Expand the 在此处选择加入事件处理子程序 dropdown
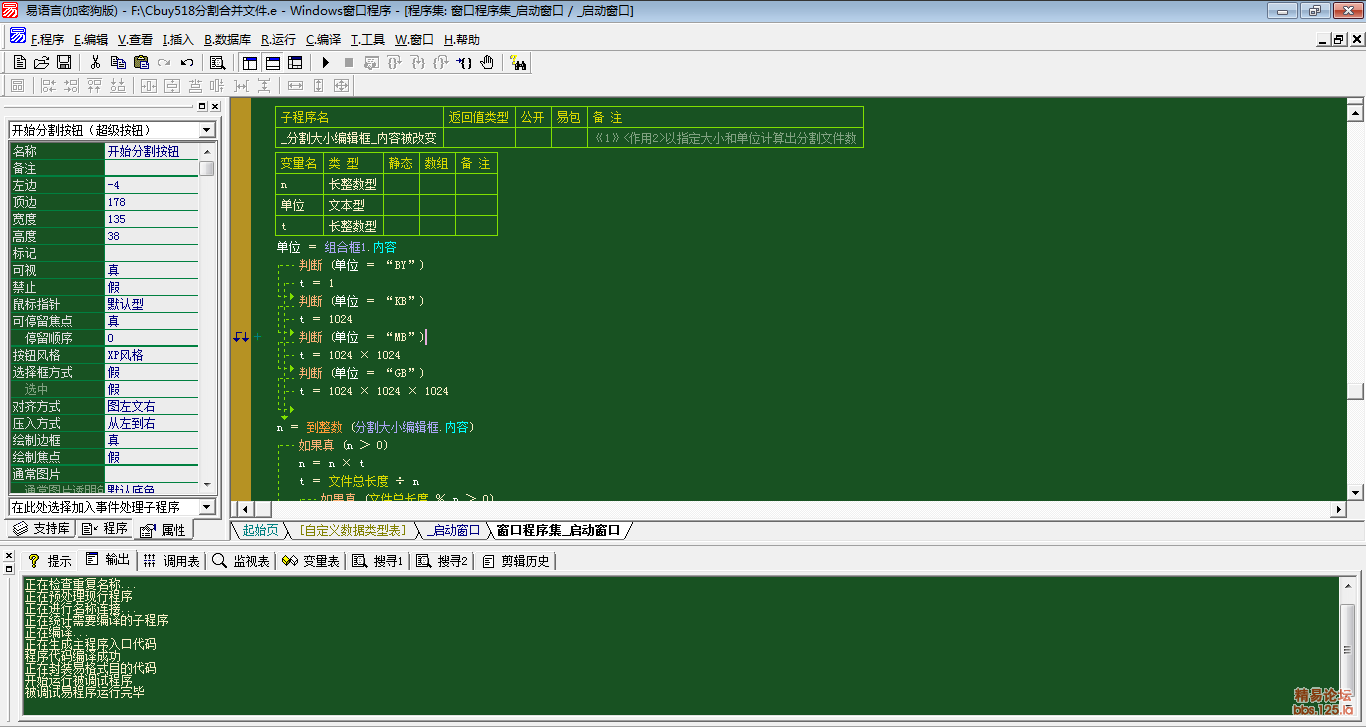Viewport: 1366px width, 727px height. (x=206, y=507)
